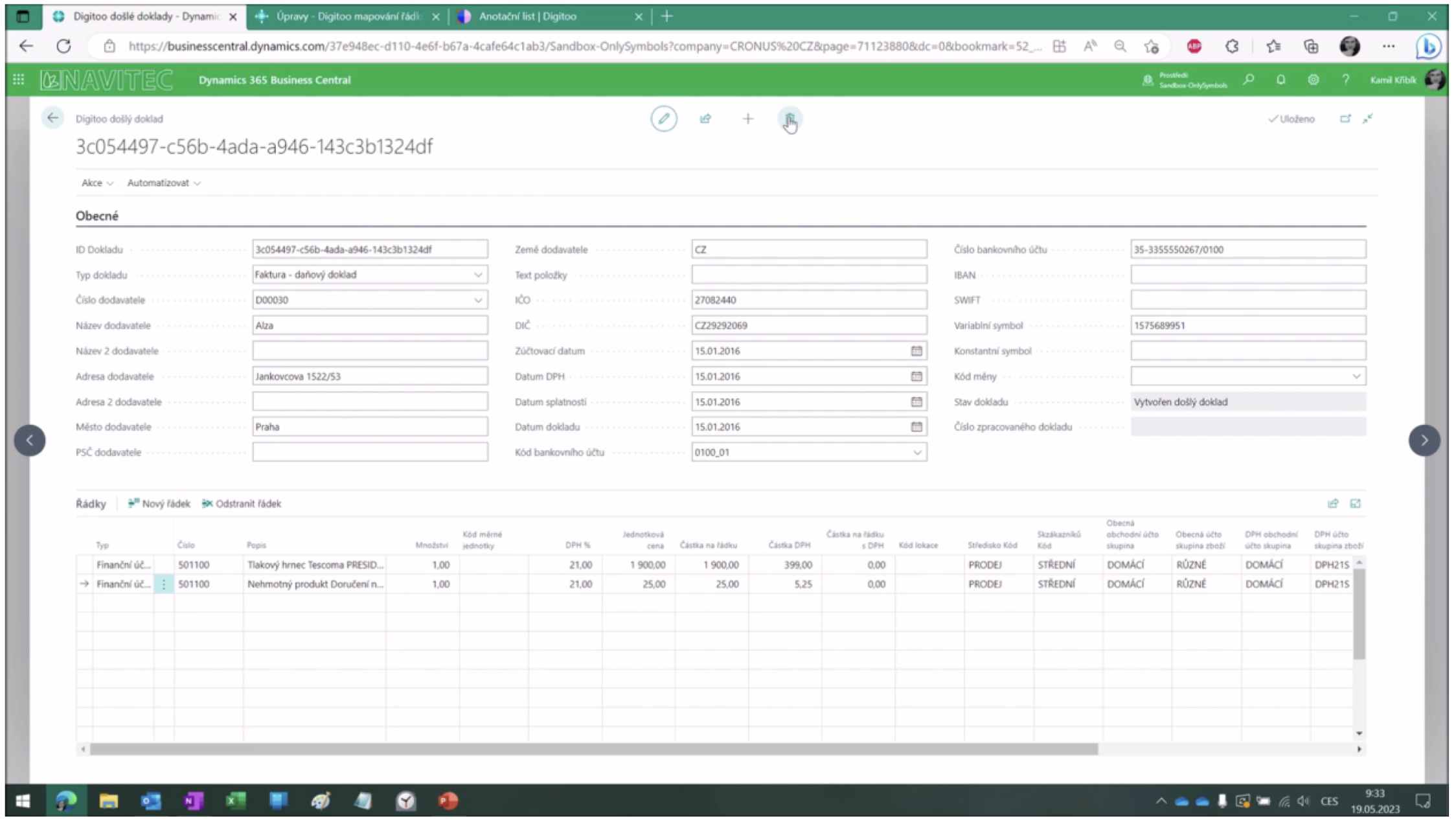Image resolution: width=1456 pixels, height=824 pixels.
Task: Open the Windows Start menu
Action: [x=23, y=801]
